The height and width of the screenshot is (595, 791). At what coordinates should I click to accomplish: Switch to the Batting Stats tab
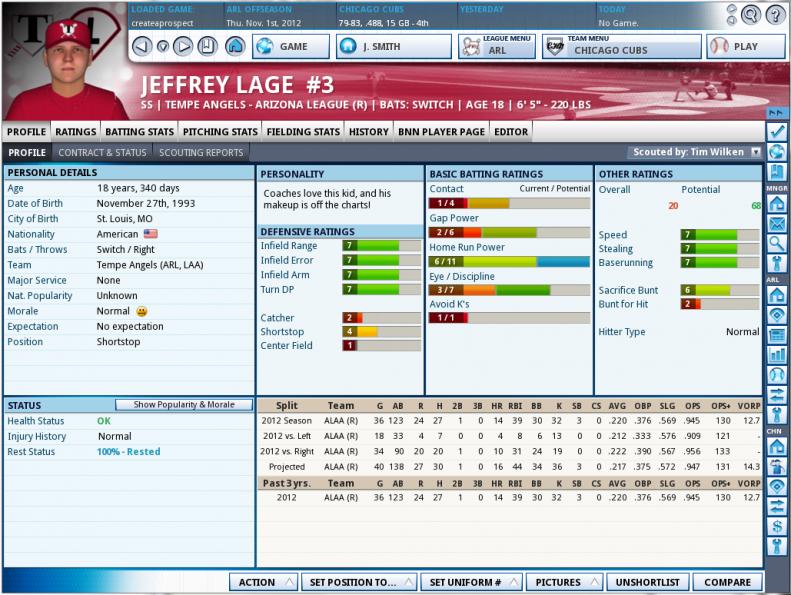point(139,131)
